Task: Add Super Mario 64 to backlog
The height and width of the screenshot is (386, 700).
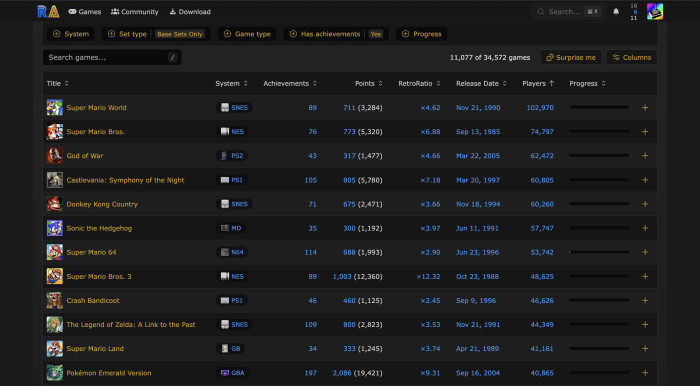Action: click(645, 252)
